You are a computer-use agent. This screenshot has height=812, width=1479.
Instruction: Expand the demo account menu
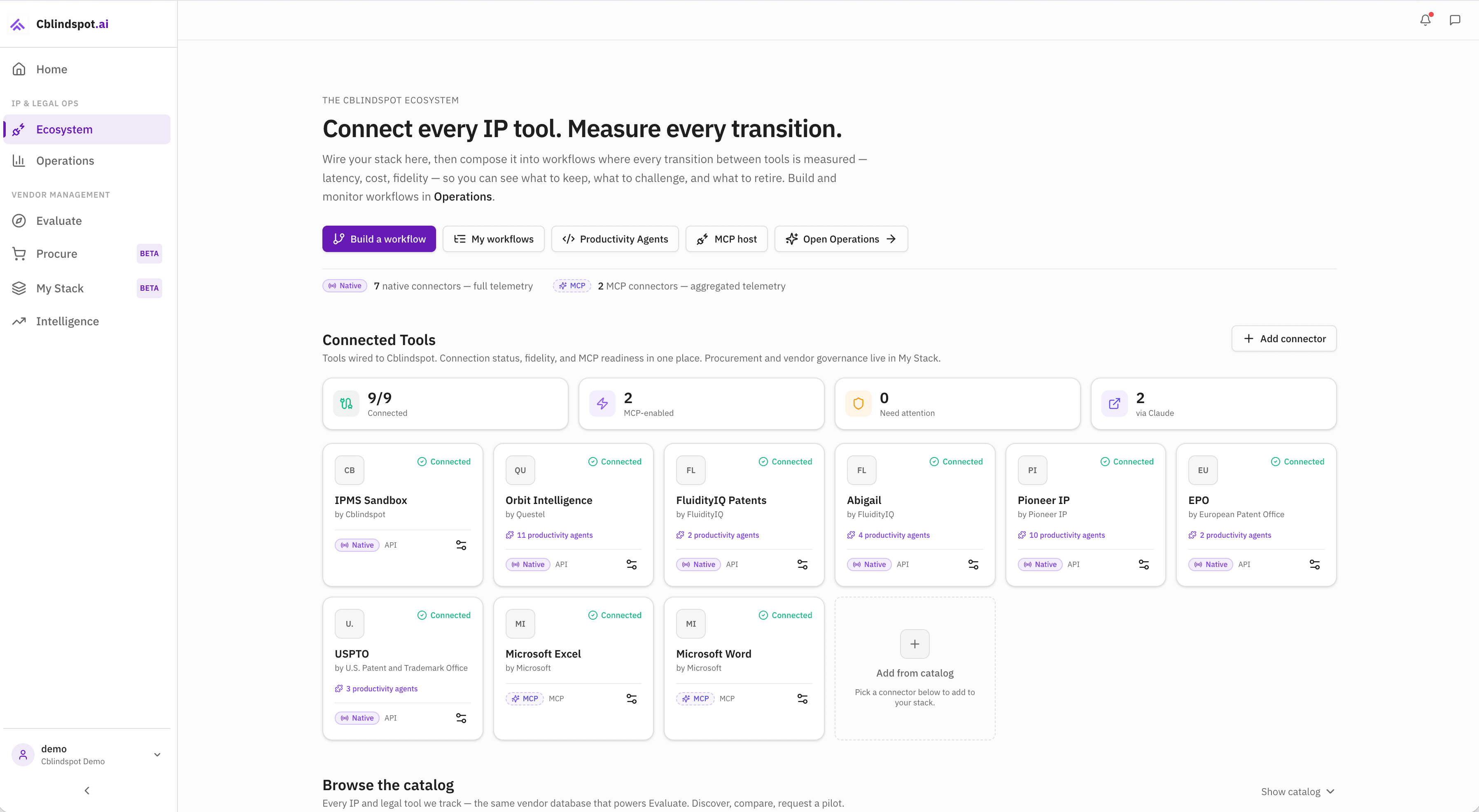pos(157,755)
